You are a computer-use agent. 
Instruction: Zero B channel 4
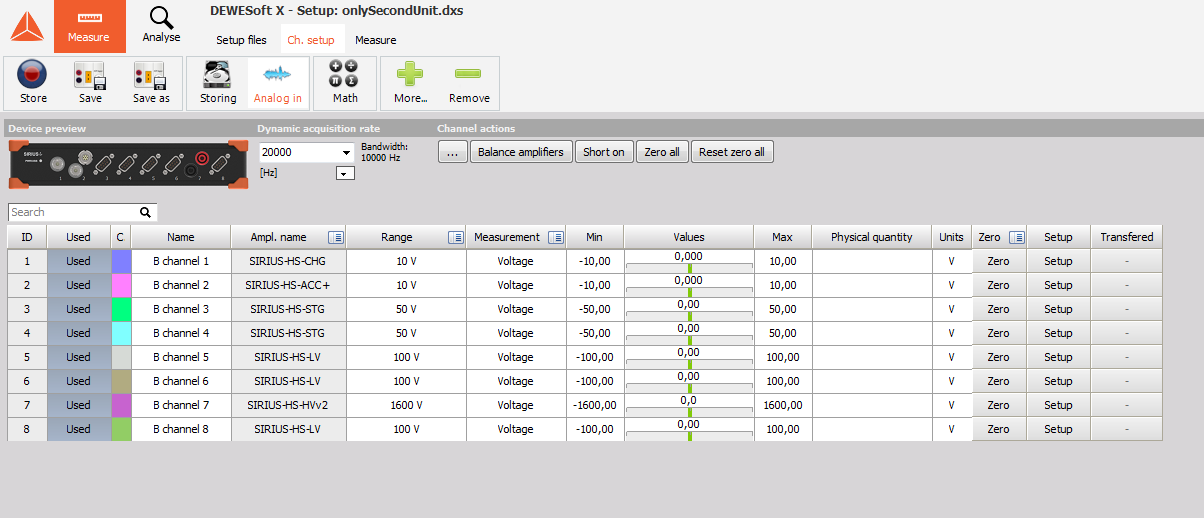click(x=998, y=333)
